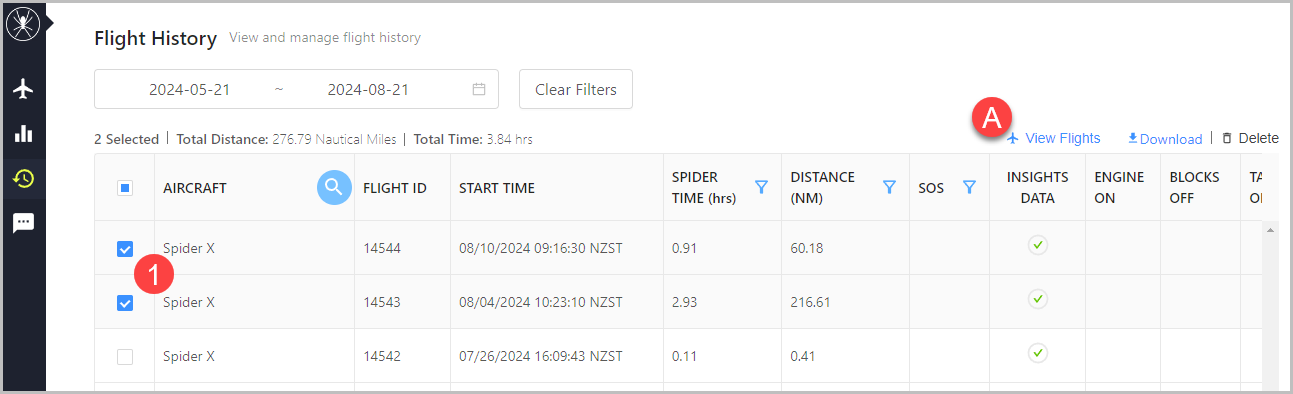Select the flight history clock sidebar icon
This screenshot has width=1293, height=394.
23,179
